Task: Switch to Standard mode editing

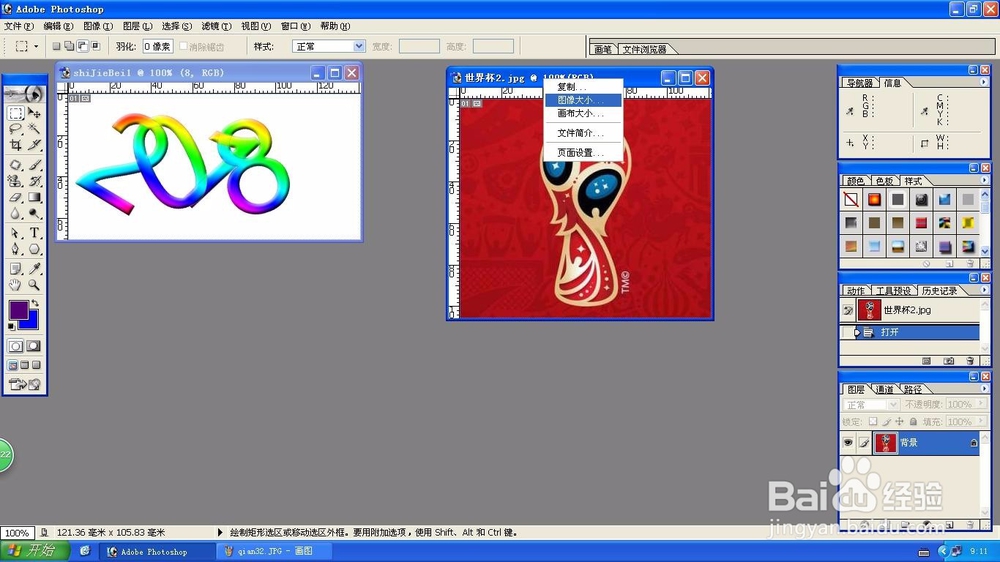Action: [16, 346]
